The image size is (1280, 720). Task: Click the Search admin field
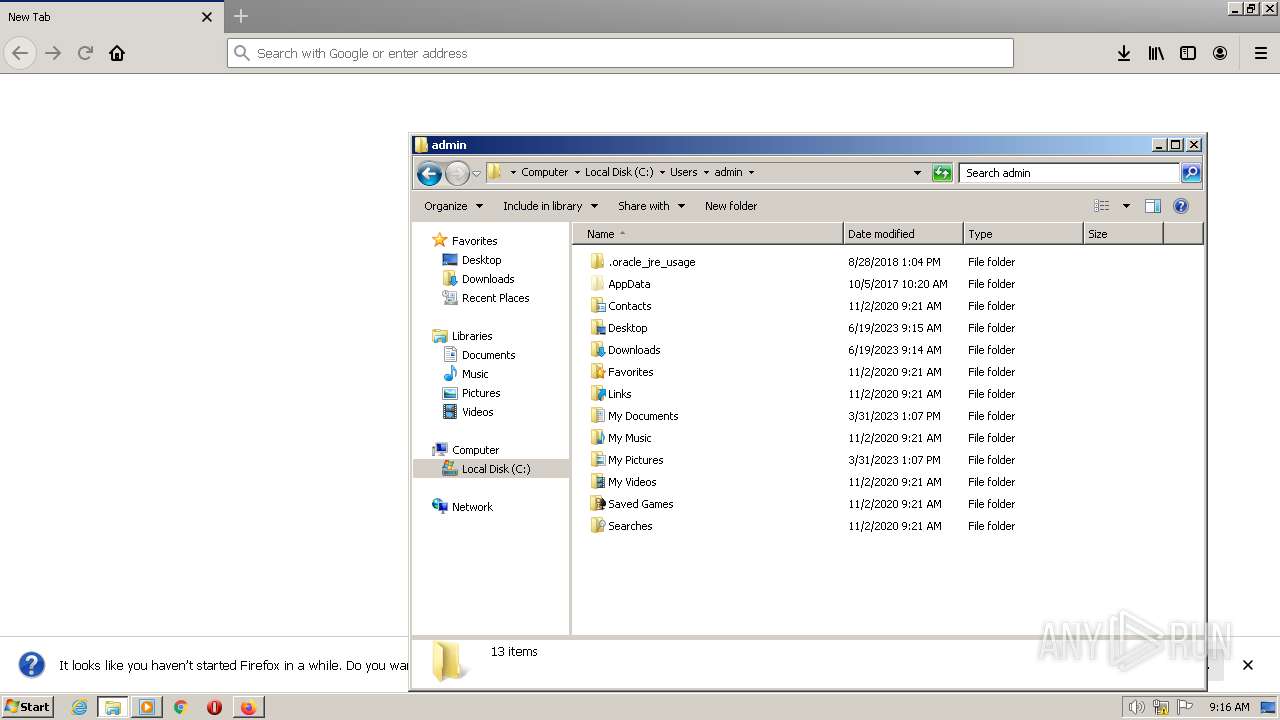coord(1069,173)
